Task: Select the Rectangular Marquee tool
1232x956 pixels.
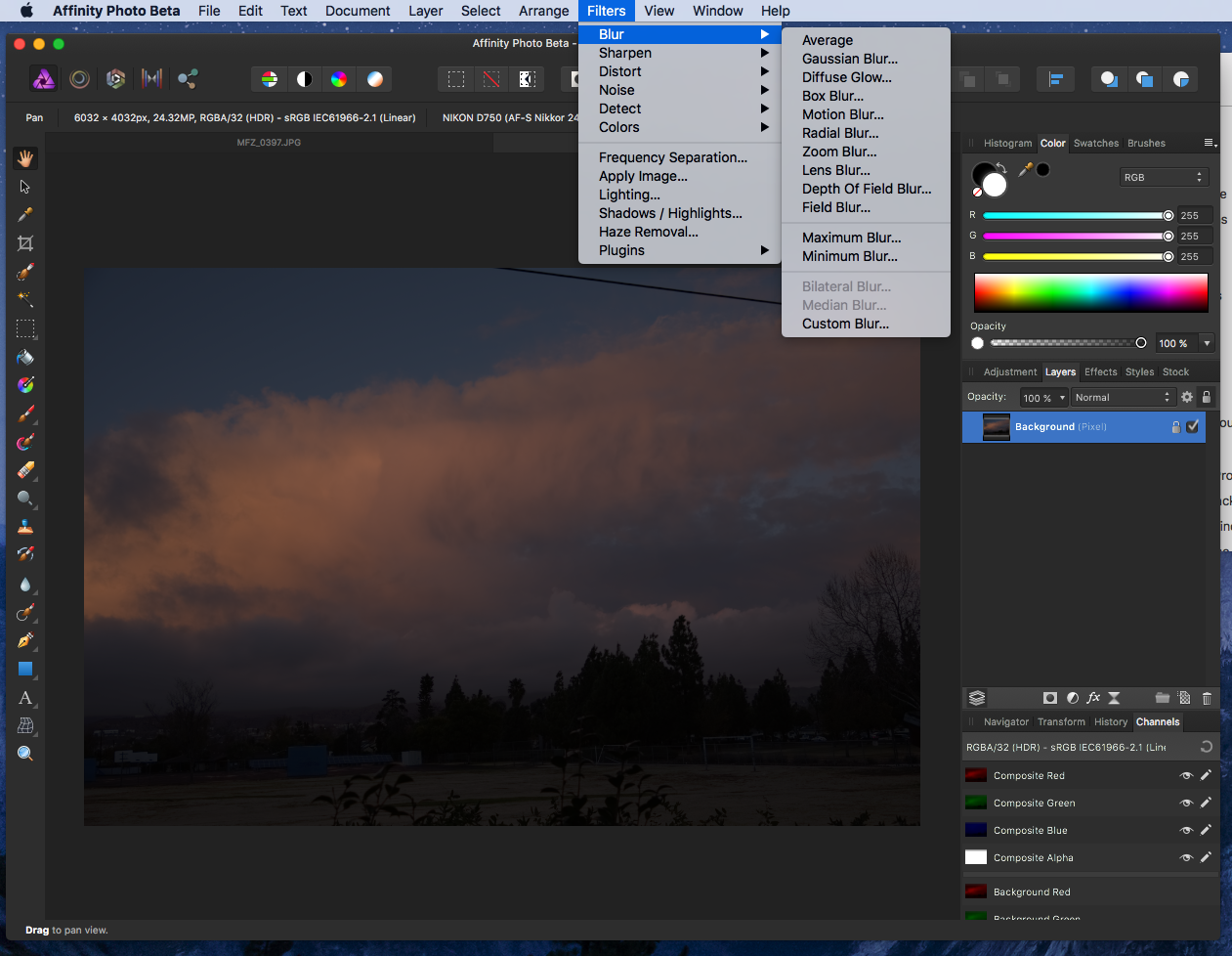Action: coord(25,328)
